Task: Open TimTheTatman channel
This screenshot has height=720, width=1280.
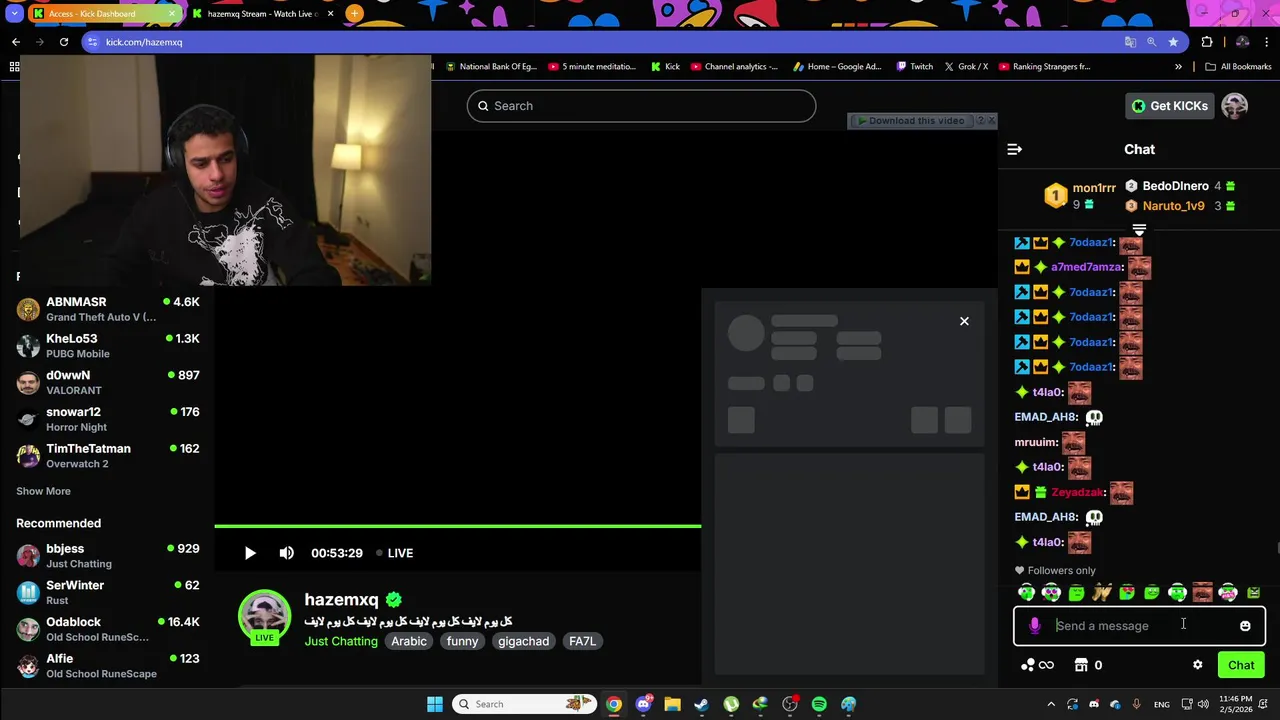Action: click(x=108, y=456)
